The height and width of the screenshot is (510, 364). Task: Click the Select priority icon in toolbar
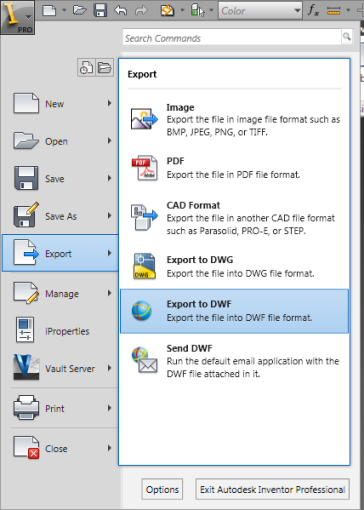198,10
